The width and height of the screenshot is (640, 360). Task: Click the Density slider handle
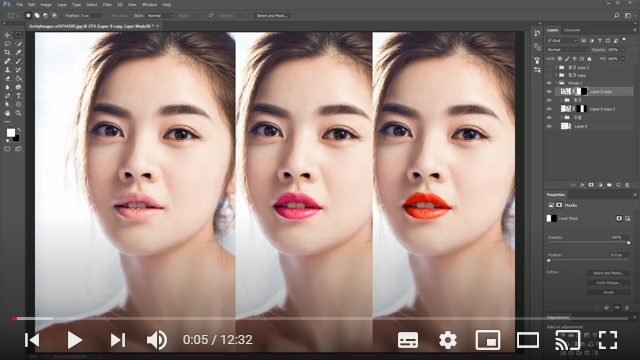(628, 242)
